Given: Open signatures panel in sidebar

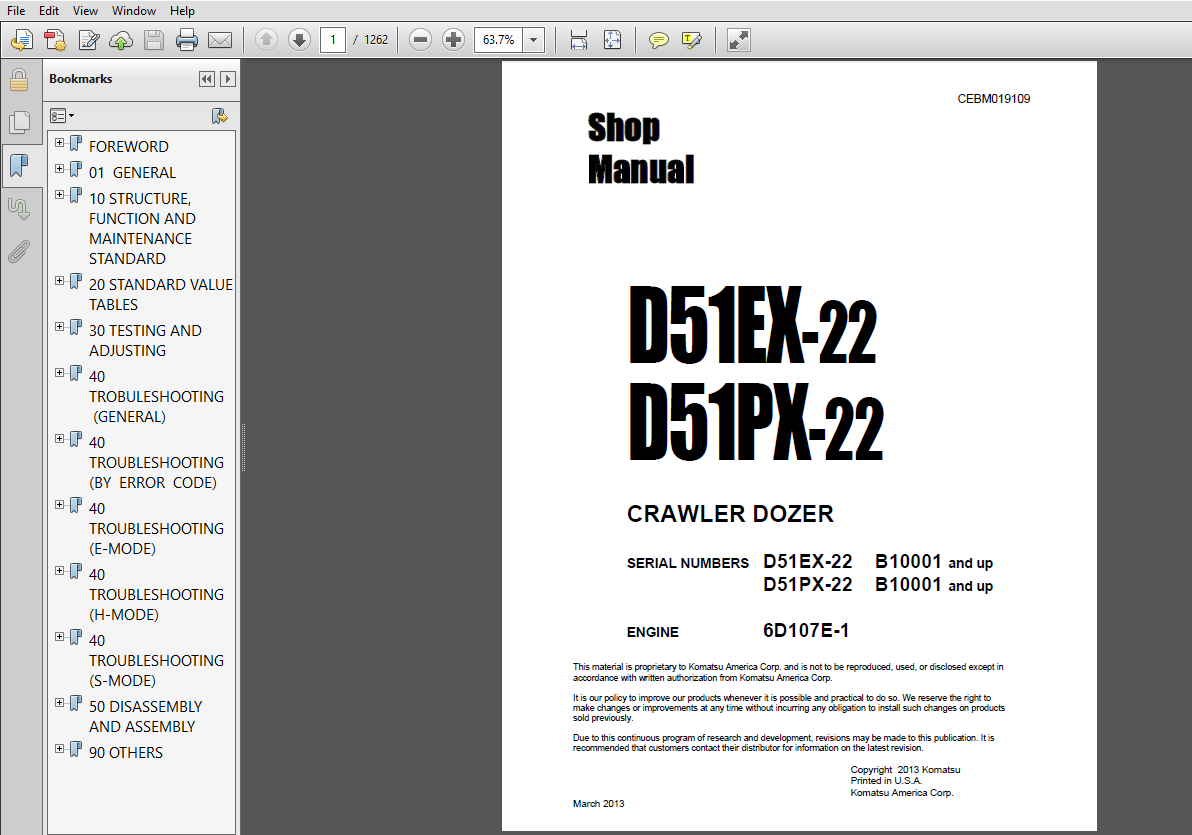Looking at the screenshot, I should point(19,208).
